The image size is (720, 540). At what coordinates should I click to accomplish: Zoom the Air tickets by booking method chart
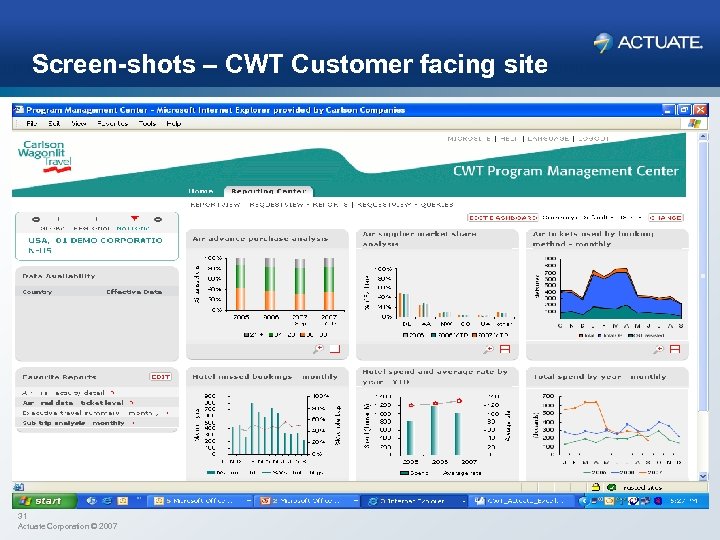(x=658, y=349)
